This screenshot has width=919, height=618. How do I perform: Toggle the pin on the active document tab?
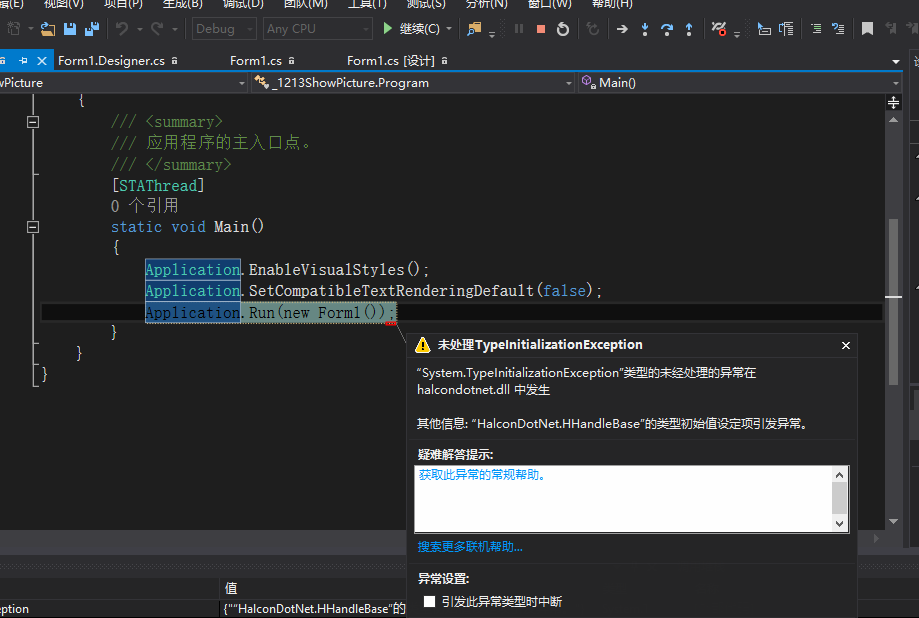23,60
